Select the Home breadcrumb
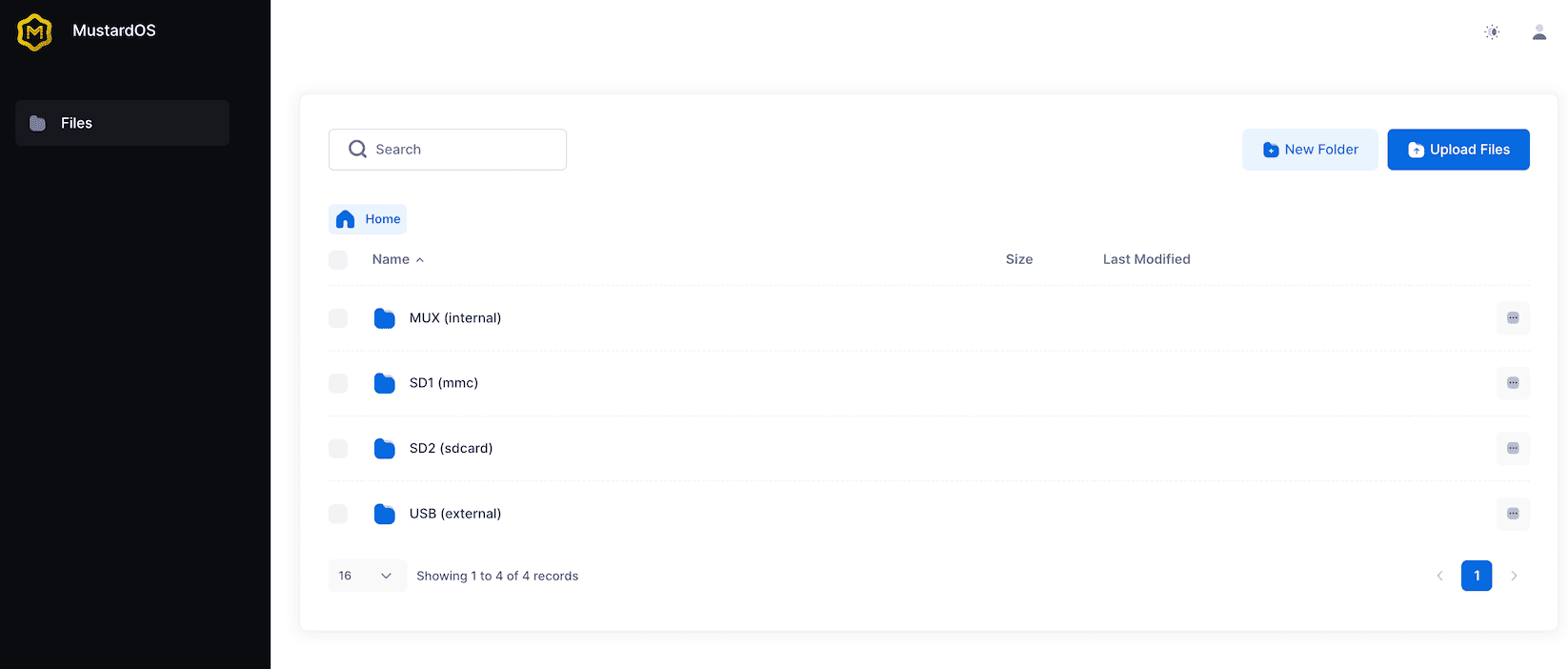This screenshot has width=1568, height=669. [x=368, y=219]
